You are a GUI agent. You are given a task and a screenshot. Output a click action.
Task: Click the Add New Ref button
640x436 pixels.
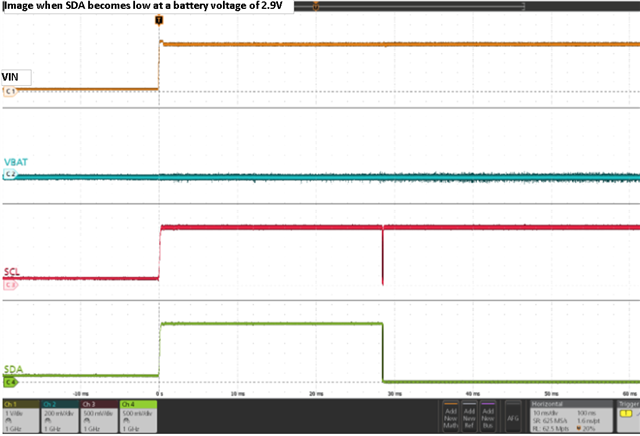[x=469, y=416]
